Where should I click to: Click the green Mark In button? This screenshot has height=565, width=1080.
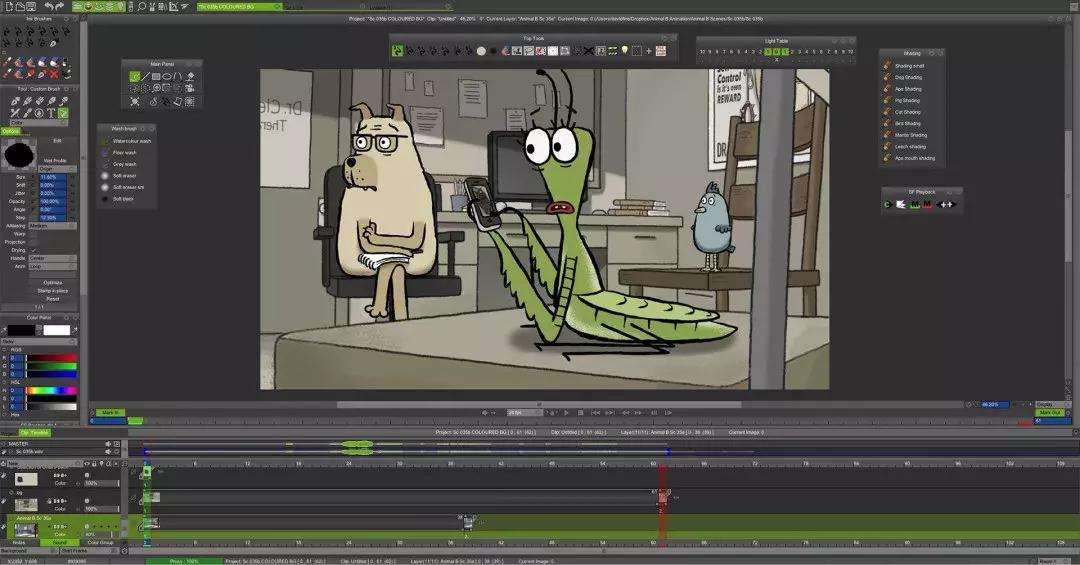(x=109, y=412)
